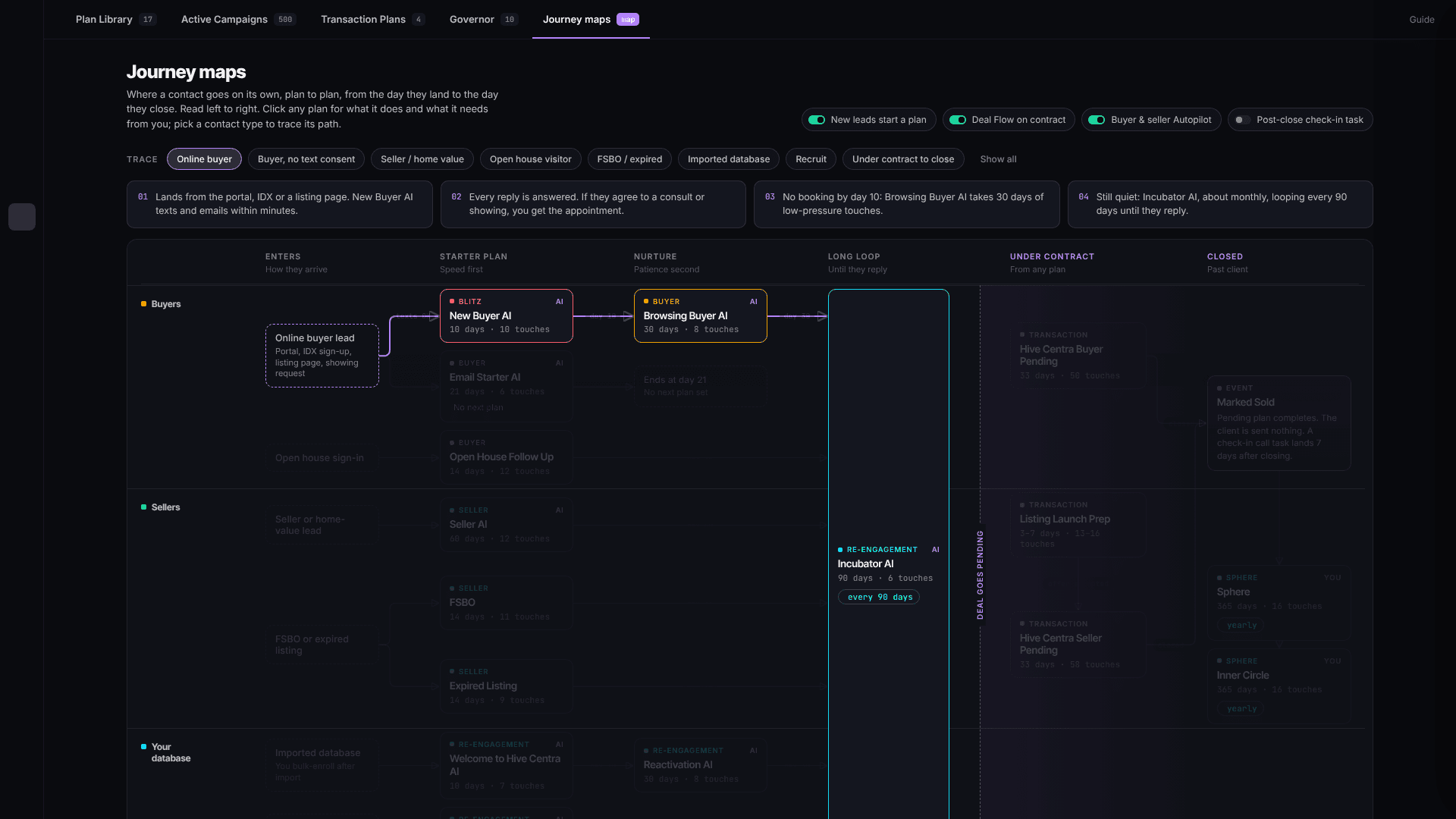Click the left sidebar square button
The image size is (1456, 819).
click(22, 217)
